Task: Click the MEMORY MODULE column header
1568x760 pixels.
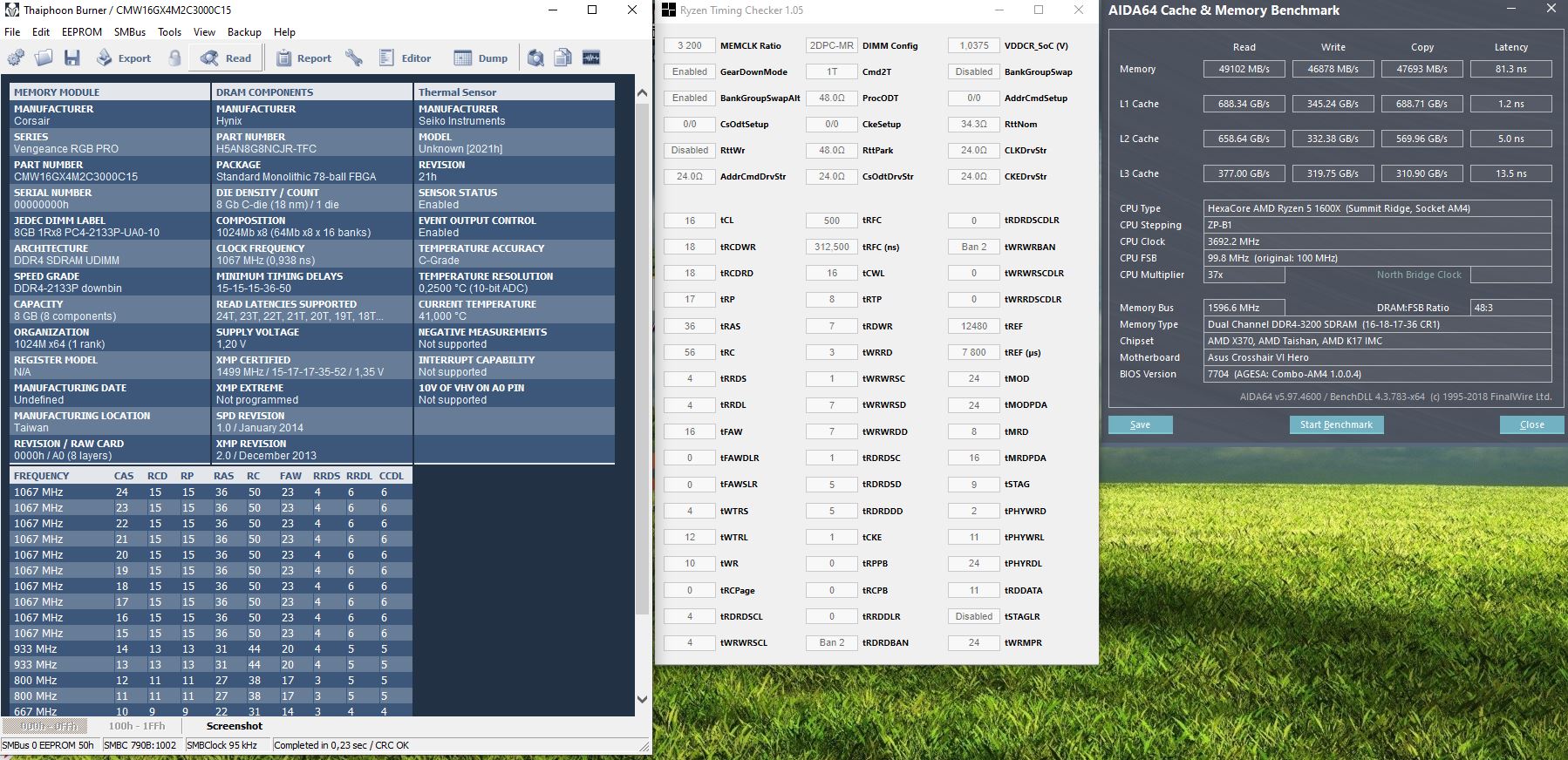Action: (x=110, y=92)
